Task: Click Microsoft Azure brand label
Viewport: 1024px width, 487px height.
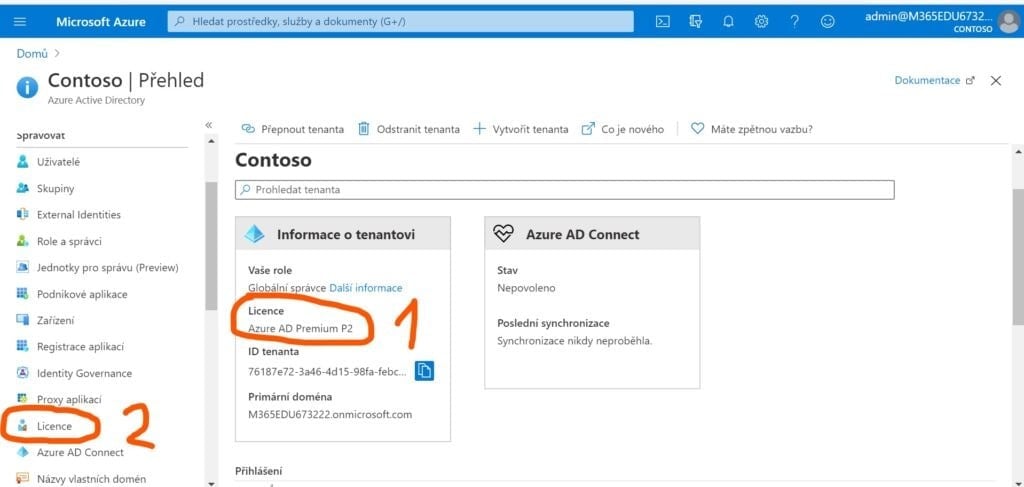Action: 101,22
